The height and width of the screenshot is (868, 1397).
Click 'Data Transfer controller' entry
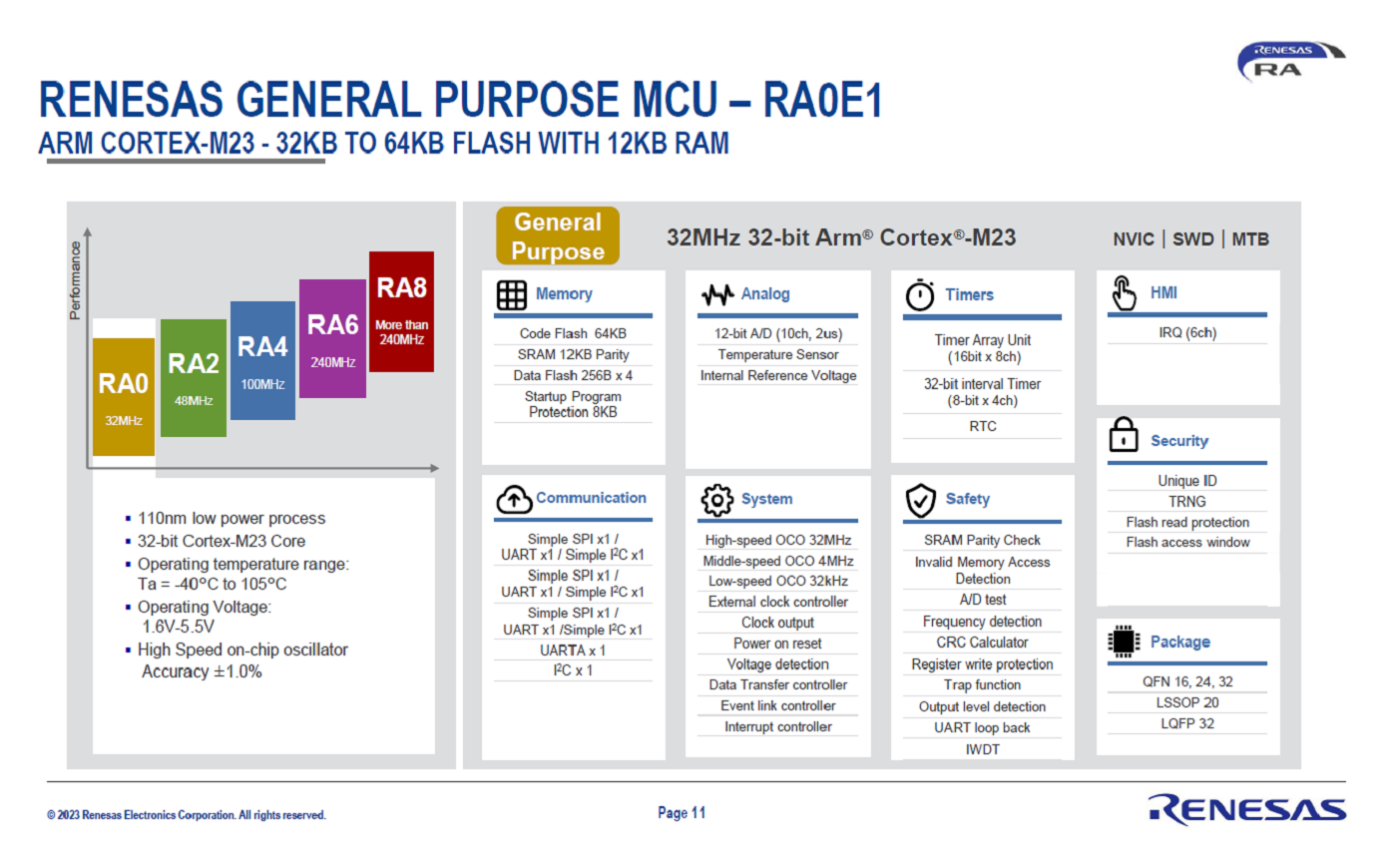778,684
